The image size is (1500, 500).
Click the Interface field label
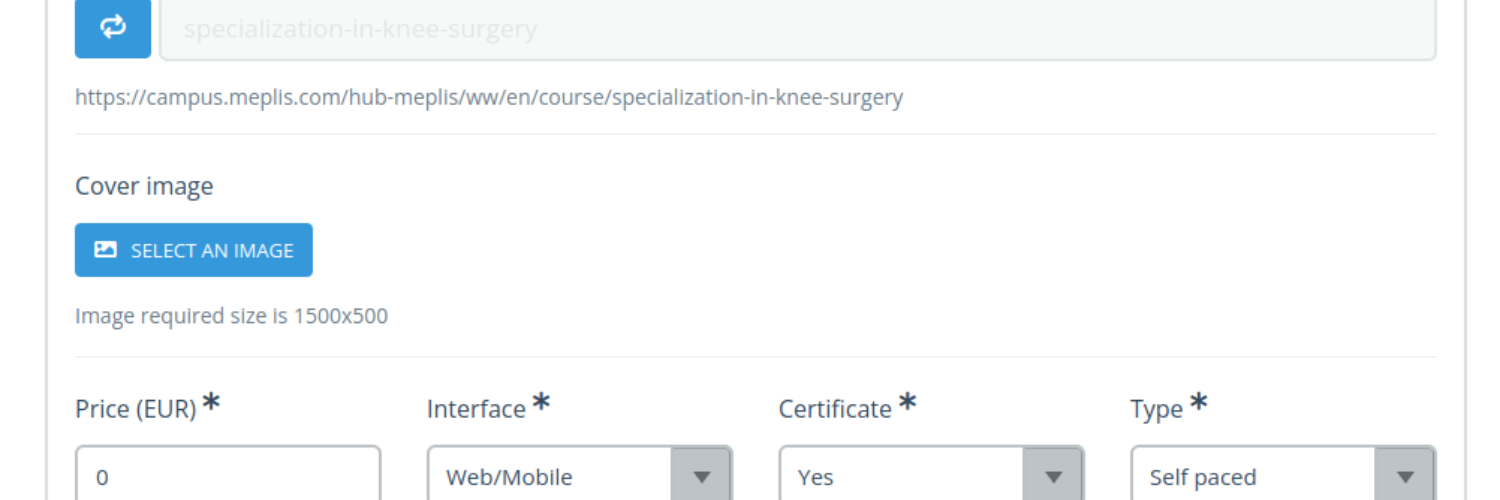476,409
